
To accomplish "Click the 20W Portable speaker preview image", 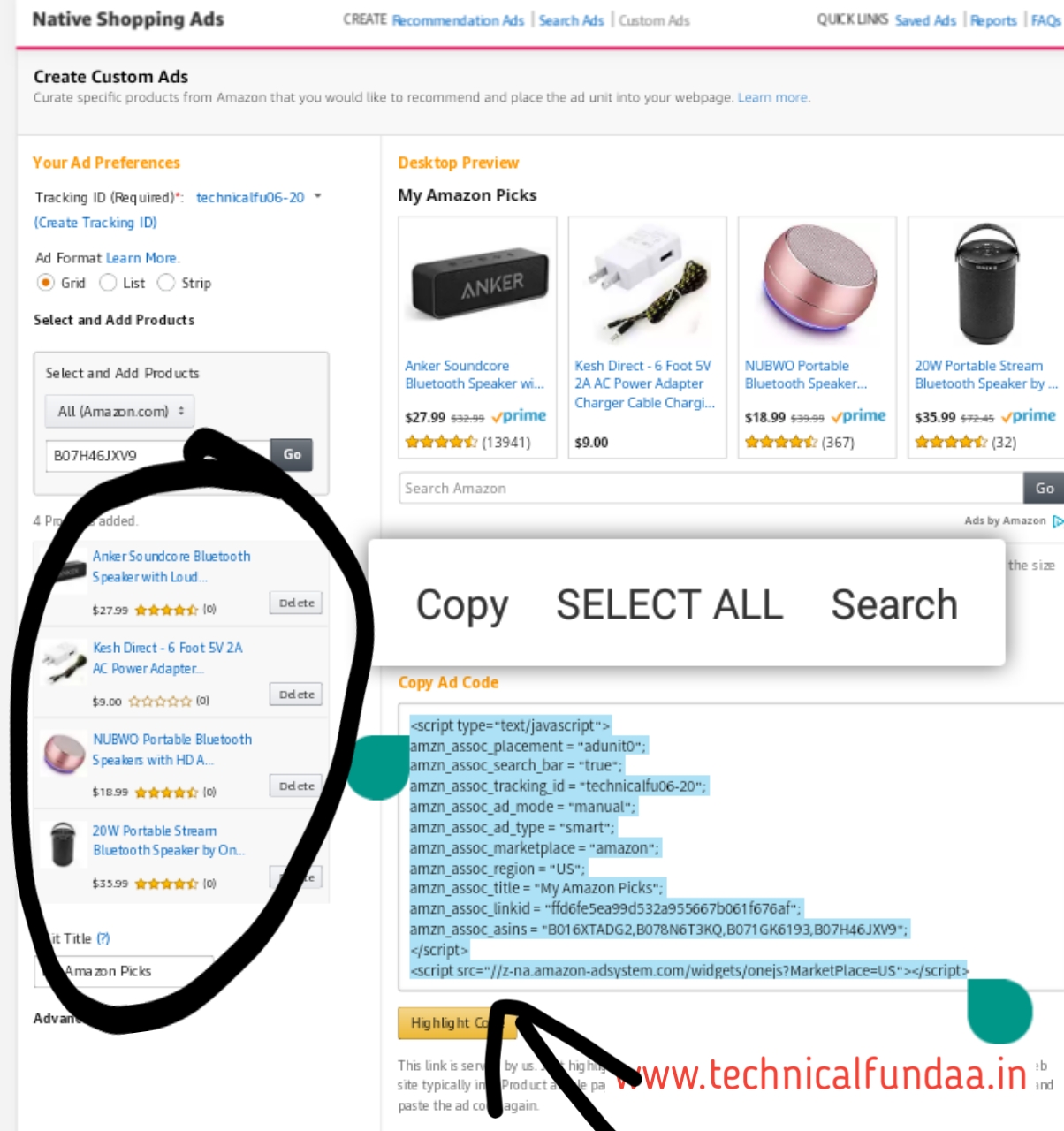I will click(985, 285).
